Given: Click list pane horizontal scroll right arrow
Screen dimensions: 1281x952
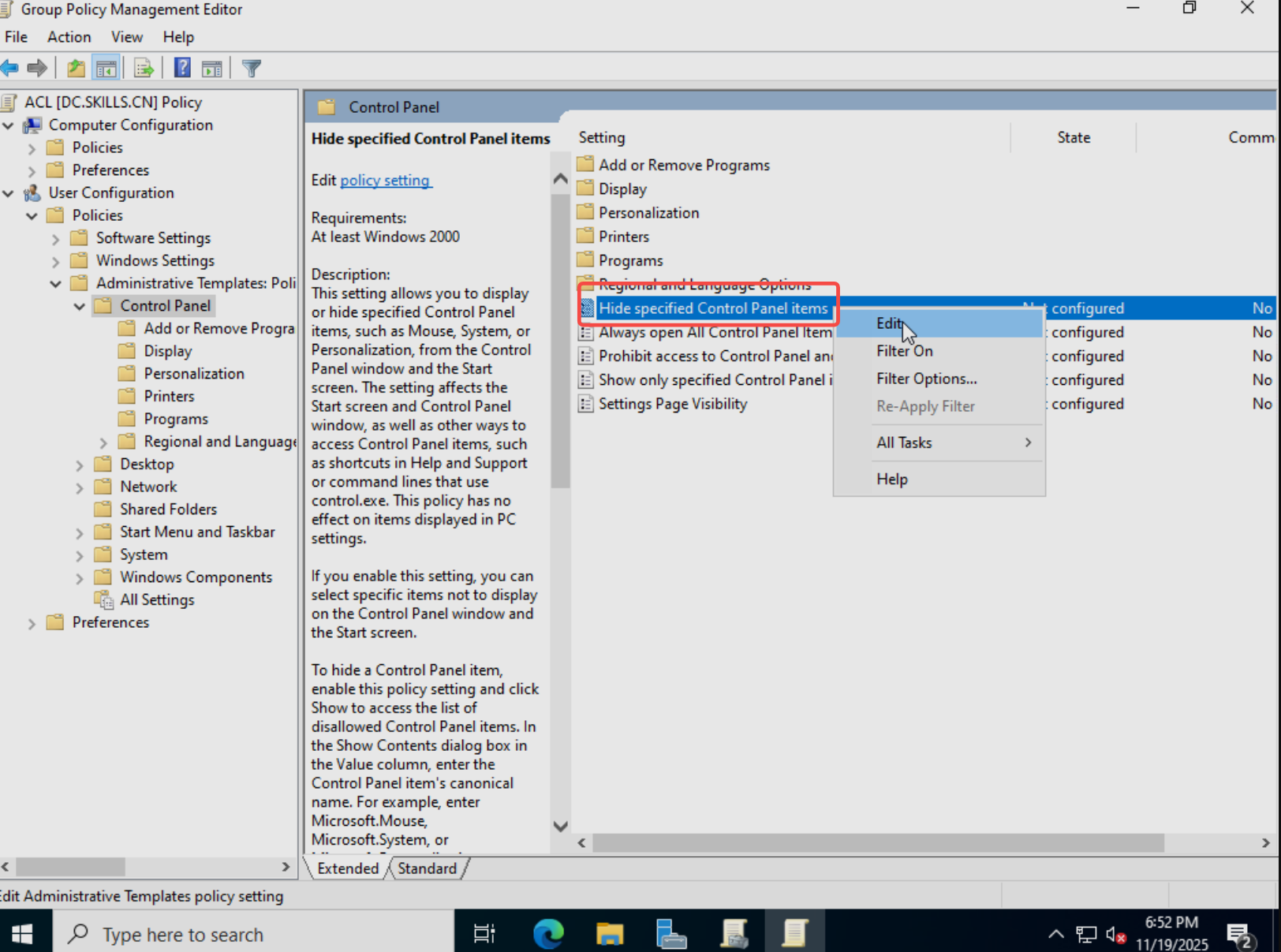Looking at the screenshot, I should coord(1265,842).
